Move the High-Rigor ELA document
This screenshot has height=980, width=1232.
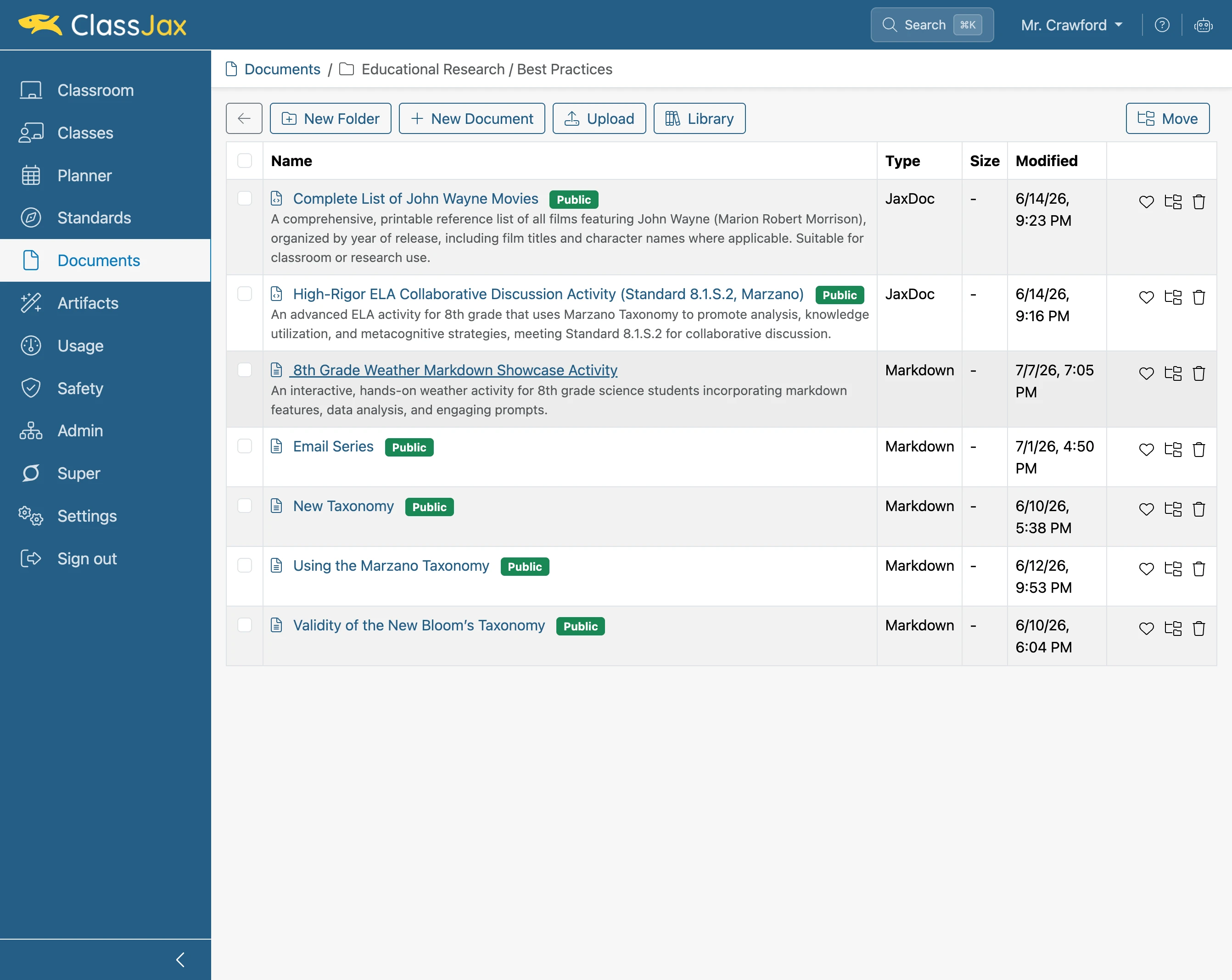click(1173, 297)
